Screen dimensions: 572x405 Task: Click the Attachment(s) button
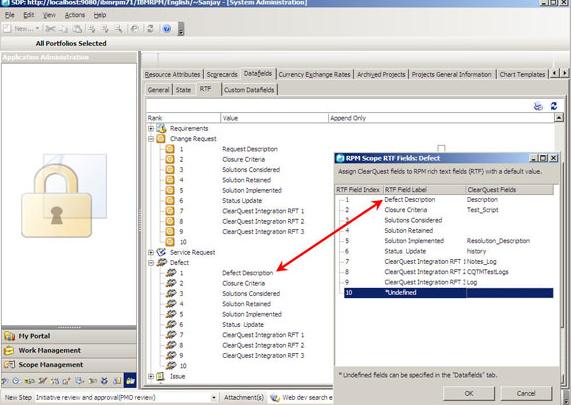click(x=244, y=397)
